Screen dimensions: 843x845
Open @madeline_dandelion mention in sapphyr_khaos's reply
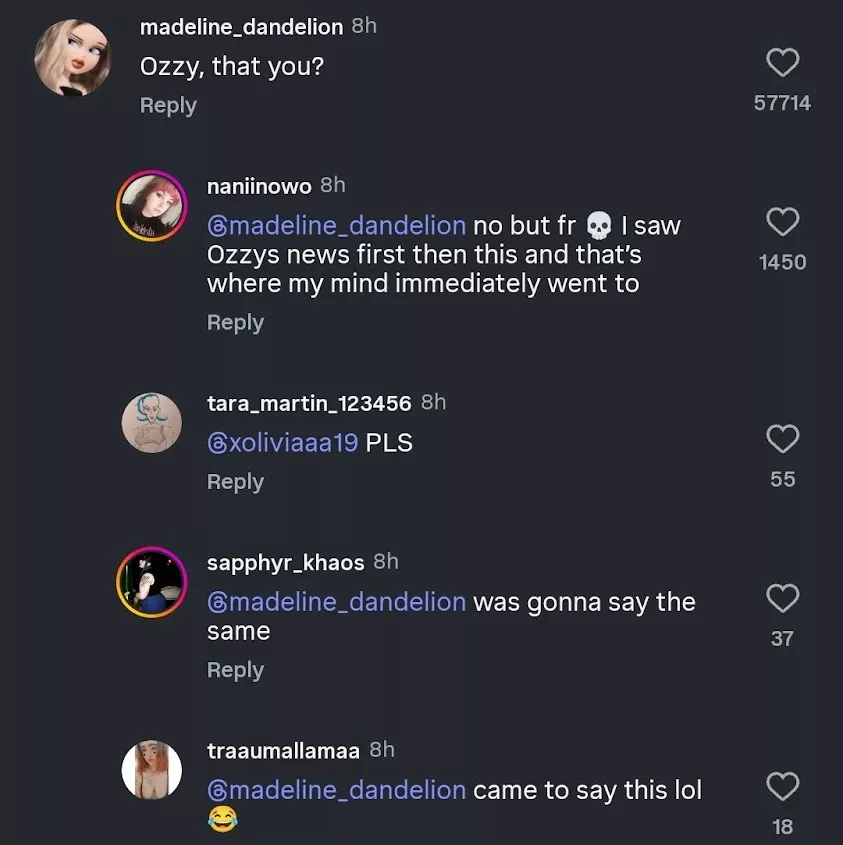point(336,602)
